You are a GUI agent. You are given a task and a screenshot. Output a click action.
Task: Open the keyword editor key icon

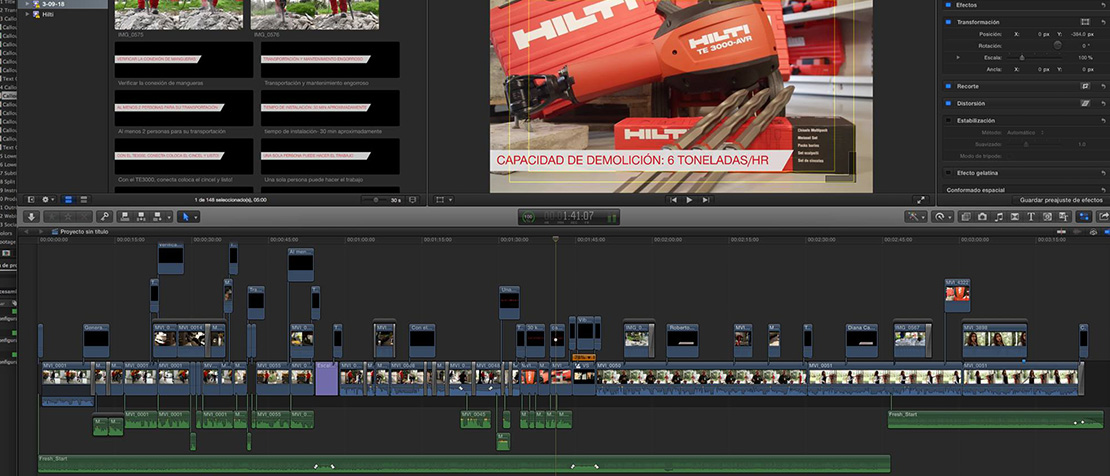(104, 217)
